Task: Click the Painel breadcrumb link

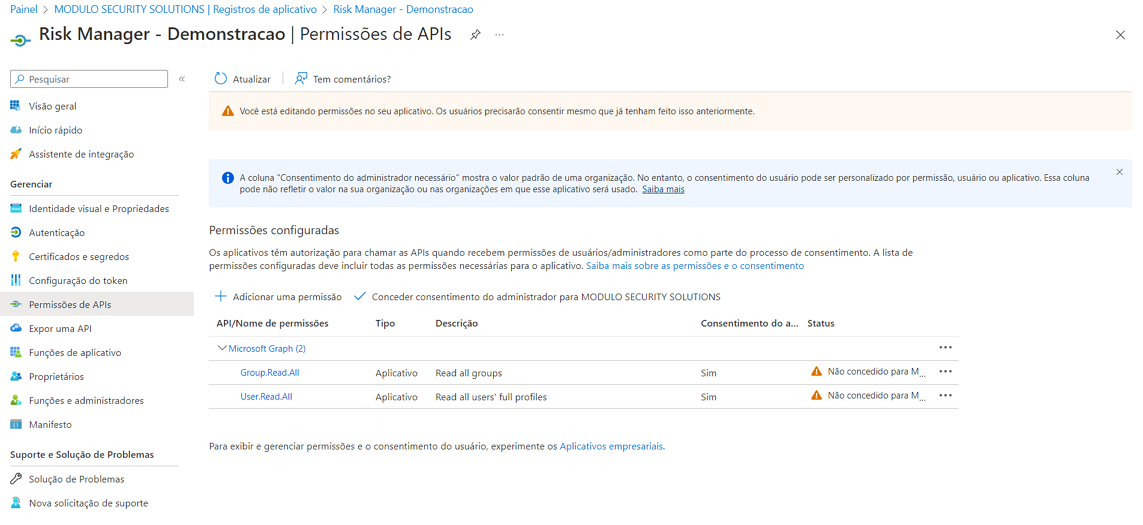Action: pyautogui.click(x=24, y=9)
